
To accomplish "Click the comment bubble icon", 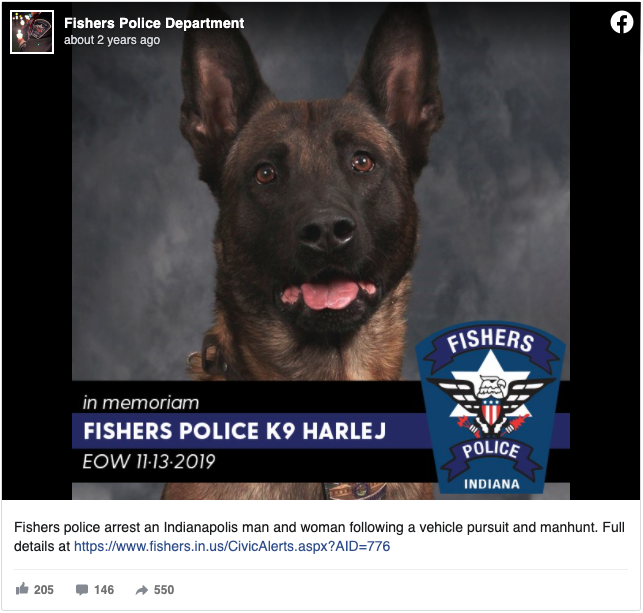I will point(82,590).
